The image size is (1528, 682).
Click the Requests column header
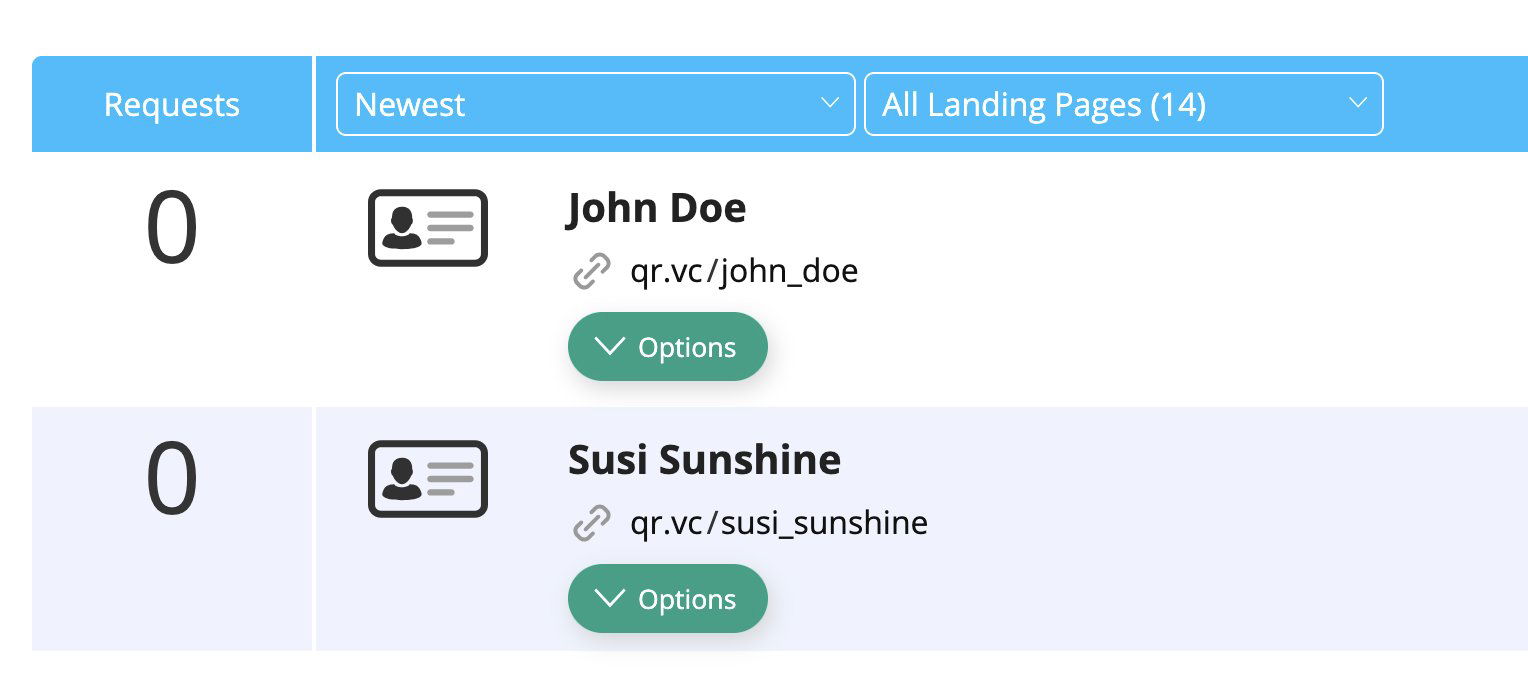coord(172,105)
